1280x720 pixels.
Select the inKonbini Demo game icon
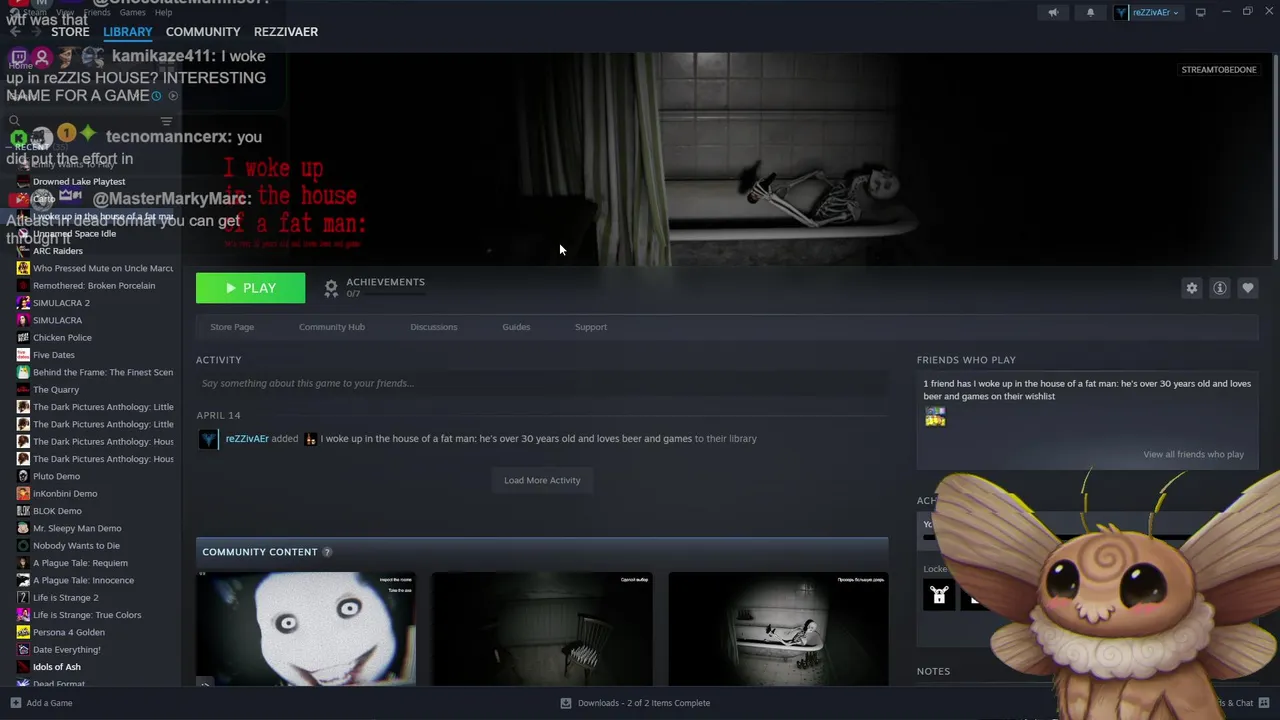[x=23, y=494]
